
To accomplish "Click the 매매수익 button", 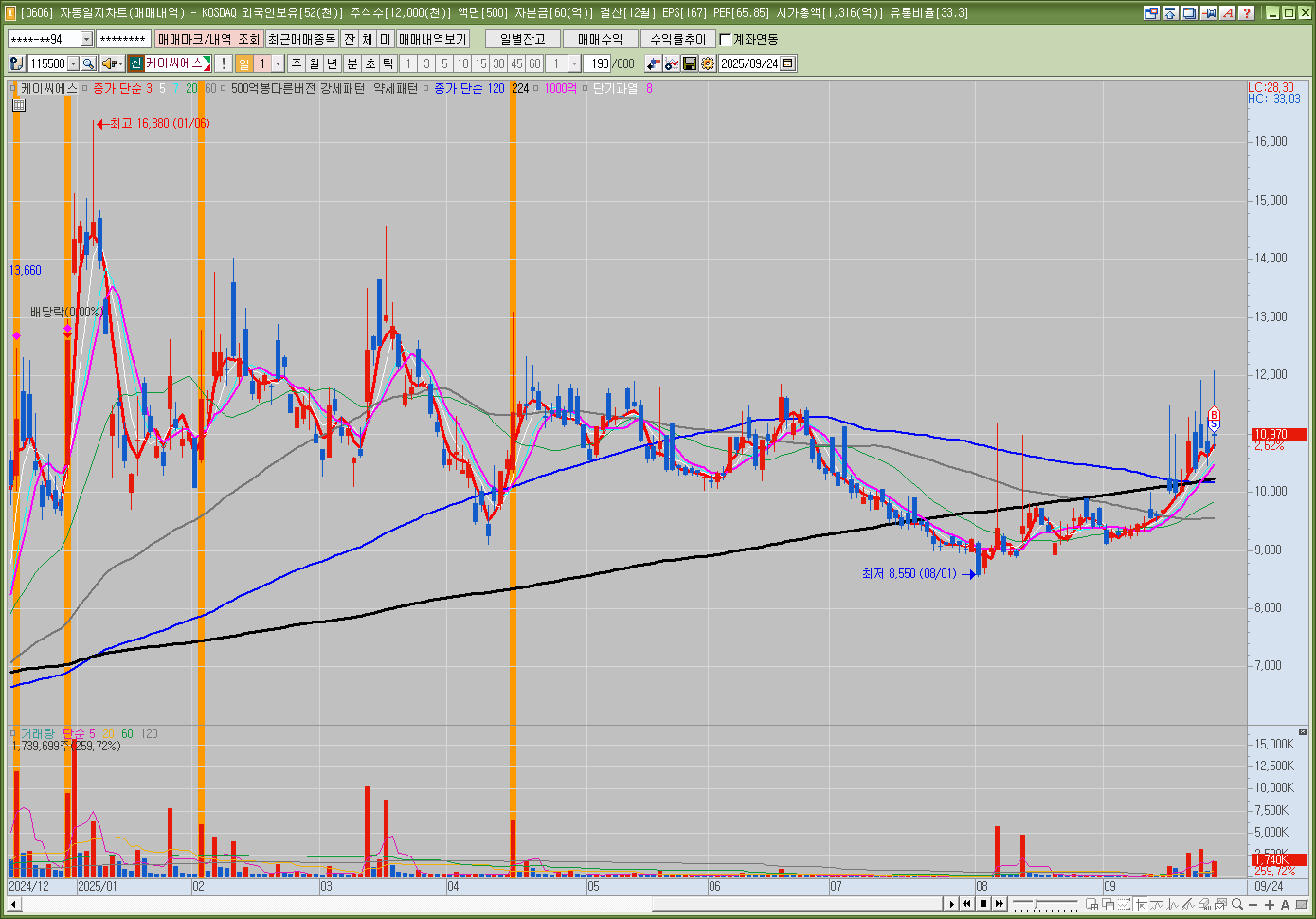I will click(601, 39).
